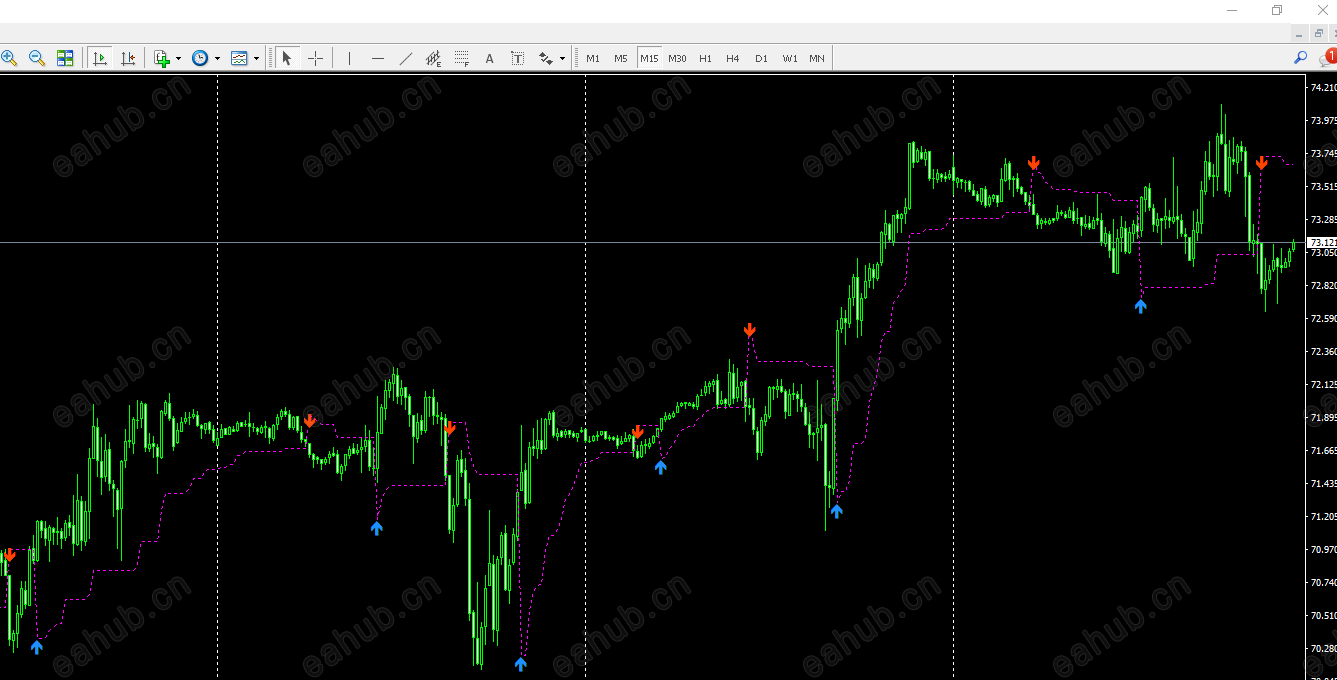
Task: Switch to H4 timeframe
Action: pyautogui.click(x=733, y=58)
